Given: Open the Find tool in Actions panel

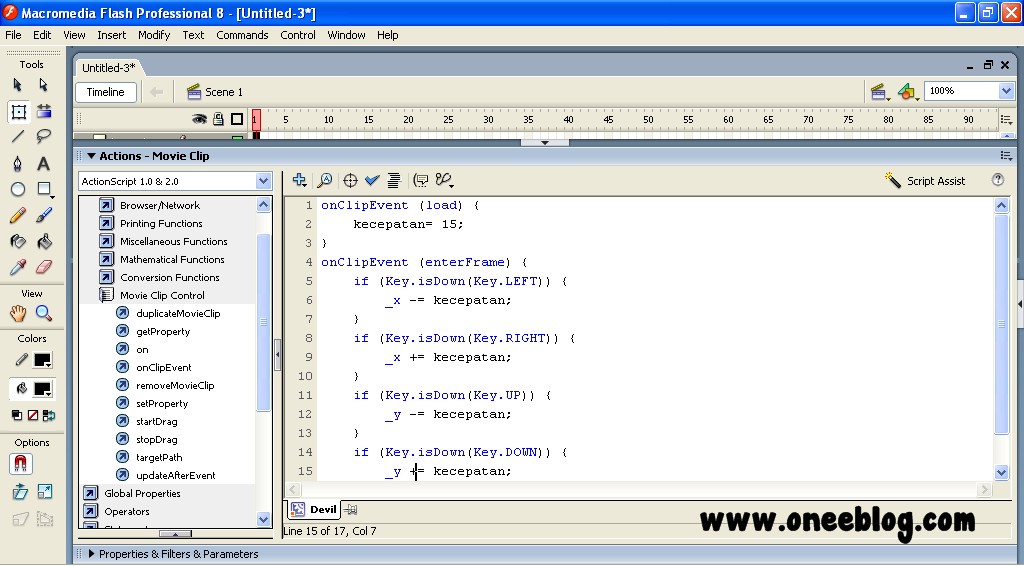Looking at the screenshot, I should pos(325,180).
